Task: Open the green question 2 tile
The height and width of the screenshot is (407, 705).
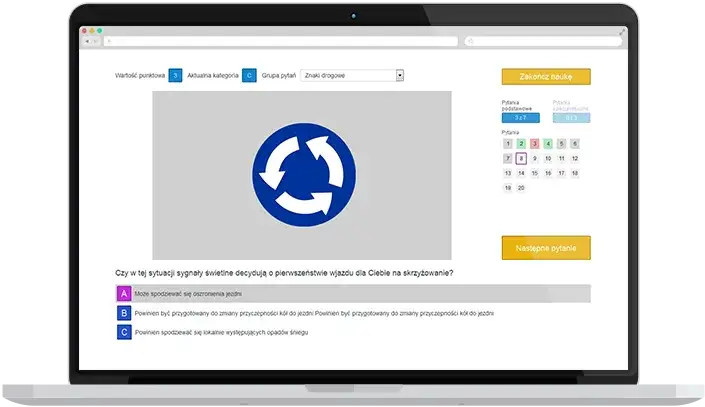Action: click(521, 144)
